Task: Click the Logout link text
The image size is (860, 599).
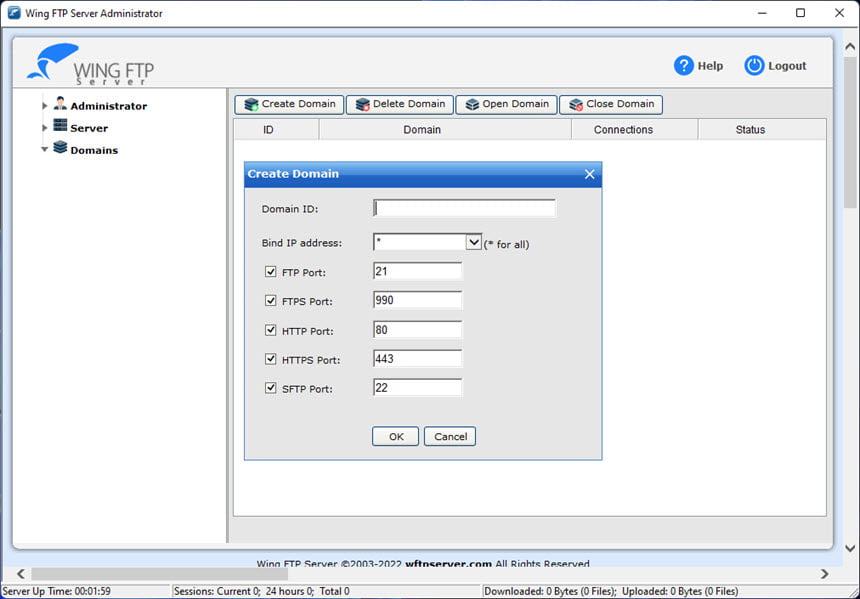Action: pyautogui.click(x=787, y=66)
